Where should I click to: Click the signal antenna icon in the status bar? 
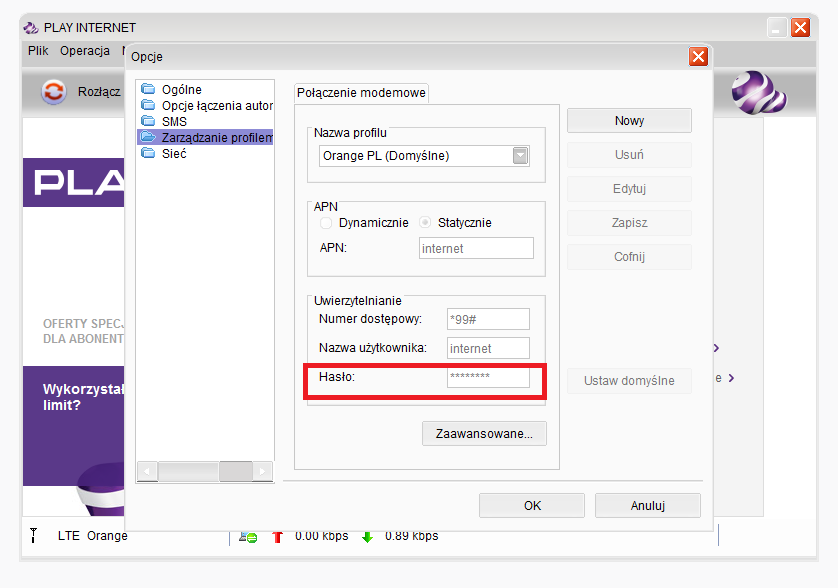(34, 535)
